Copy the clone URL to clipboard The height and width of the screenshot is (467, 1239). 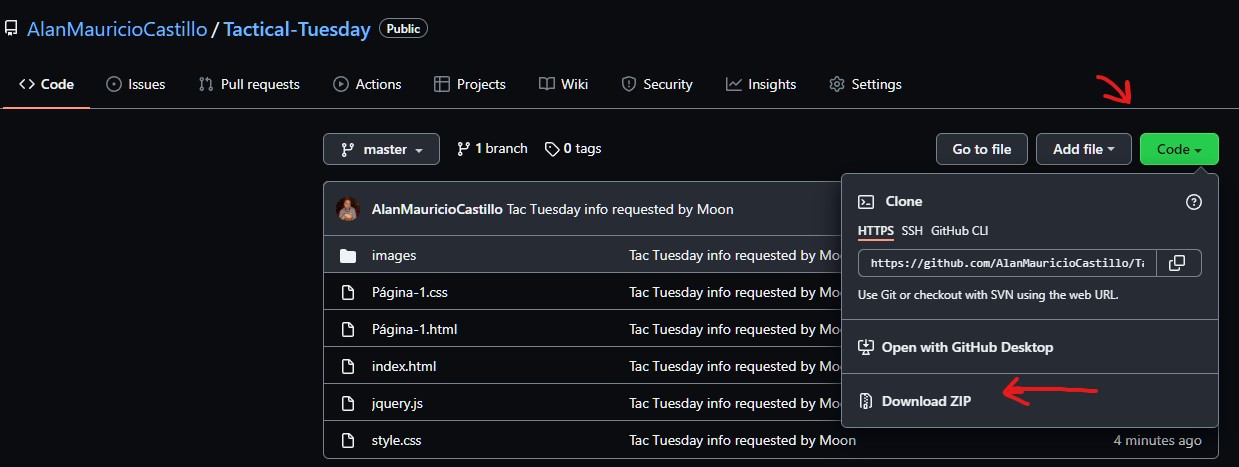click(1178, 263)
